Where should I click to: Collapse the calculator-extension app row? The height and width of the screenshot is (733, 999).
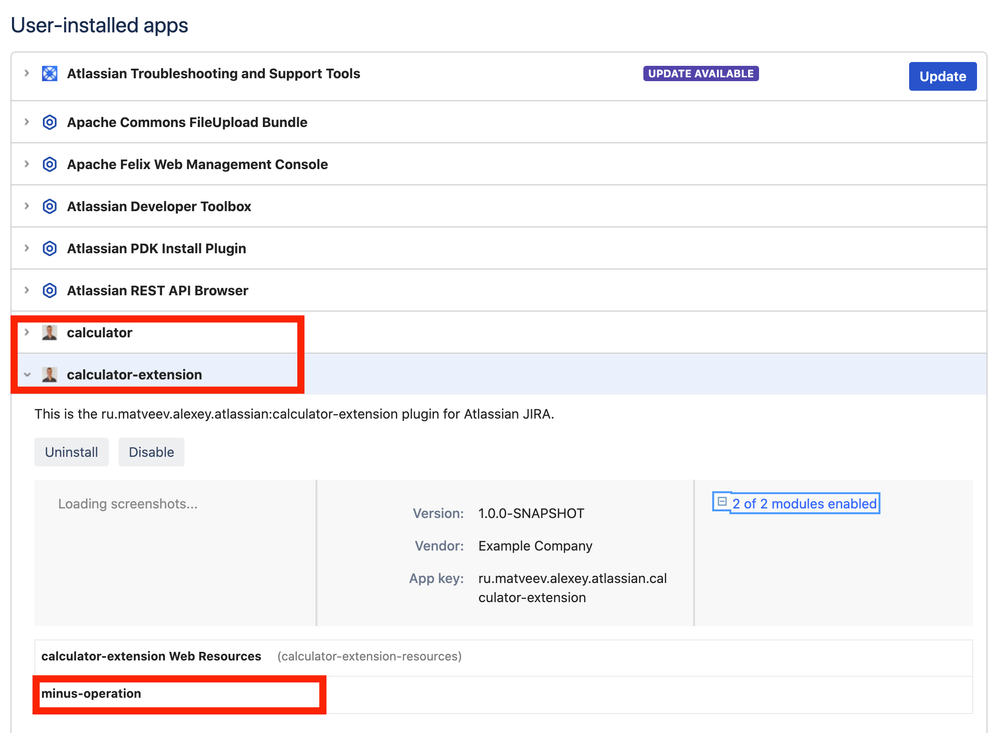(27, 375)
